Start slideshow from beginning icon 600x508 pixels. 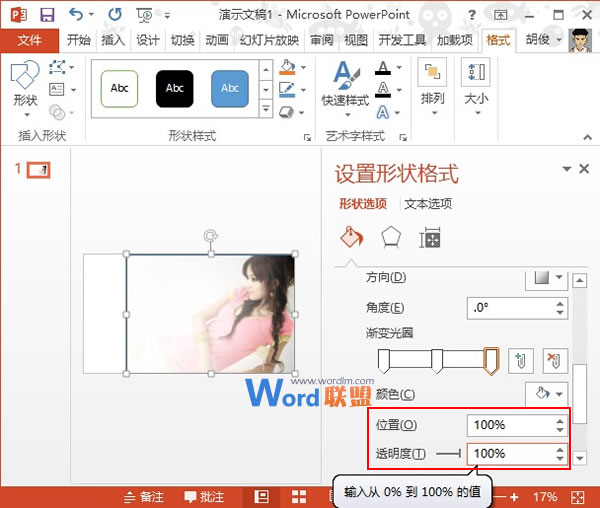click(x=144, y=15)
